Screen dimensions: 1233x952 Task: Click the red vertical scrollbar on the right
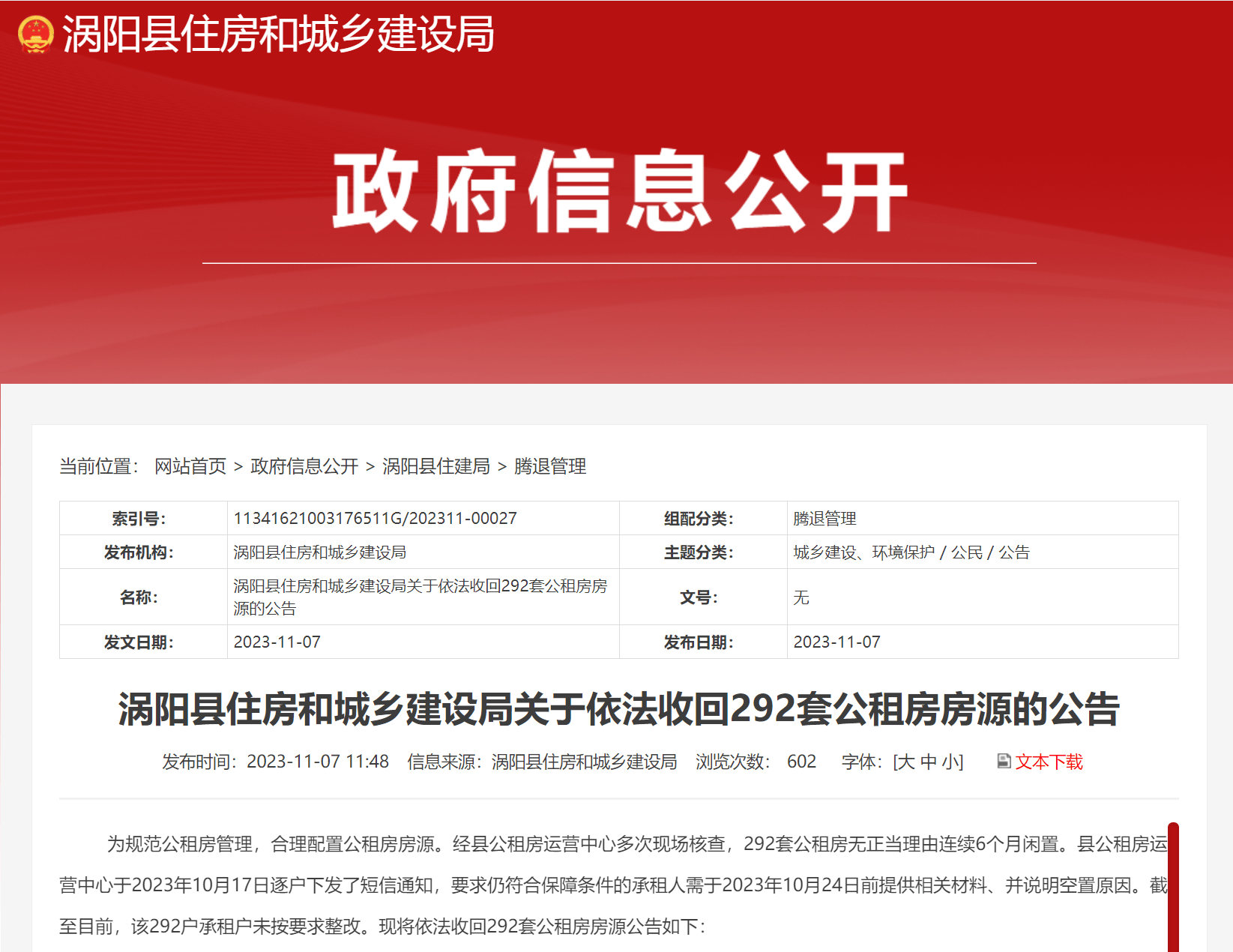1173,888
